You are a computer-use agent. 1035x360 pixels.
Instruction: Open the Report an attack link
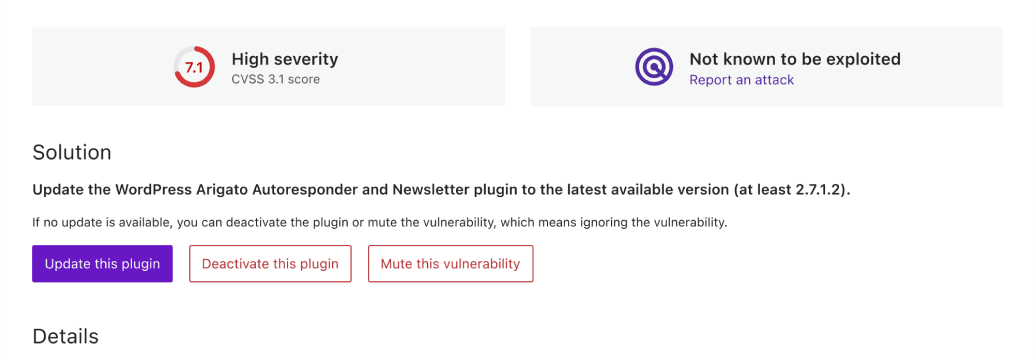click(x=741, y=80)
